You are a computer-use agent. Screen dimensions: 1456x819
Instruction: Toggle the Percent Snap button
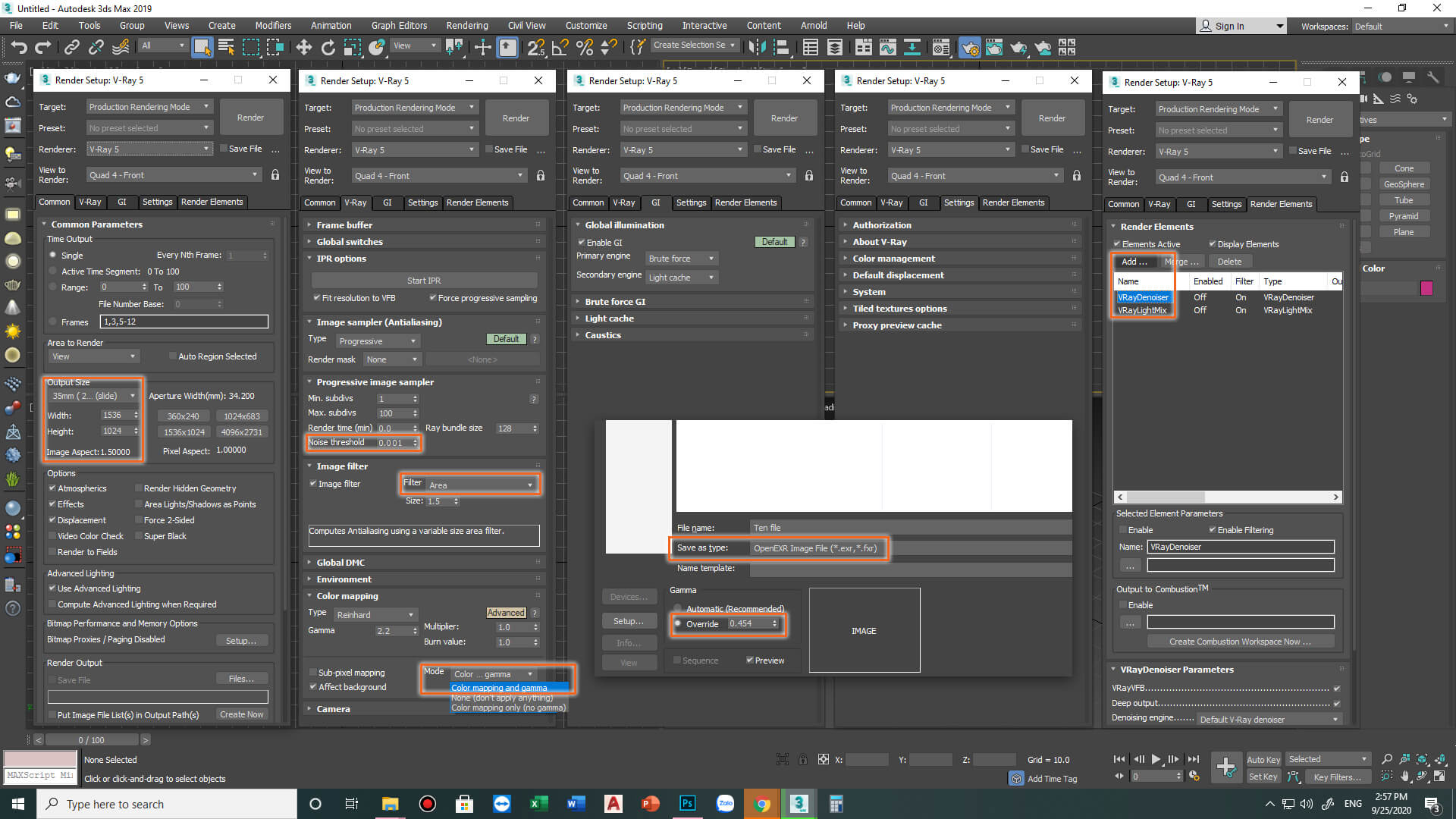coord(585,47)
